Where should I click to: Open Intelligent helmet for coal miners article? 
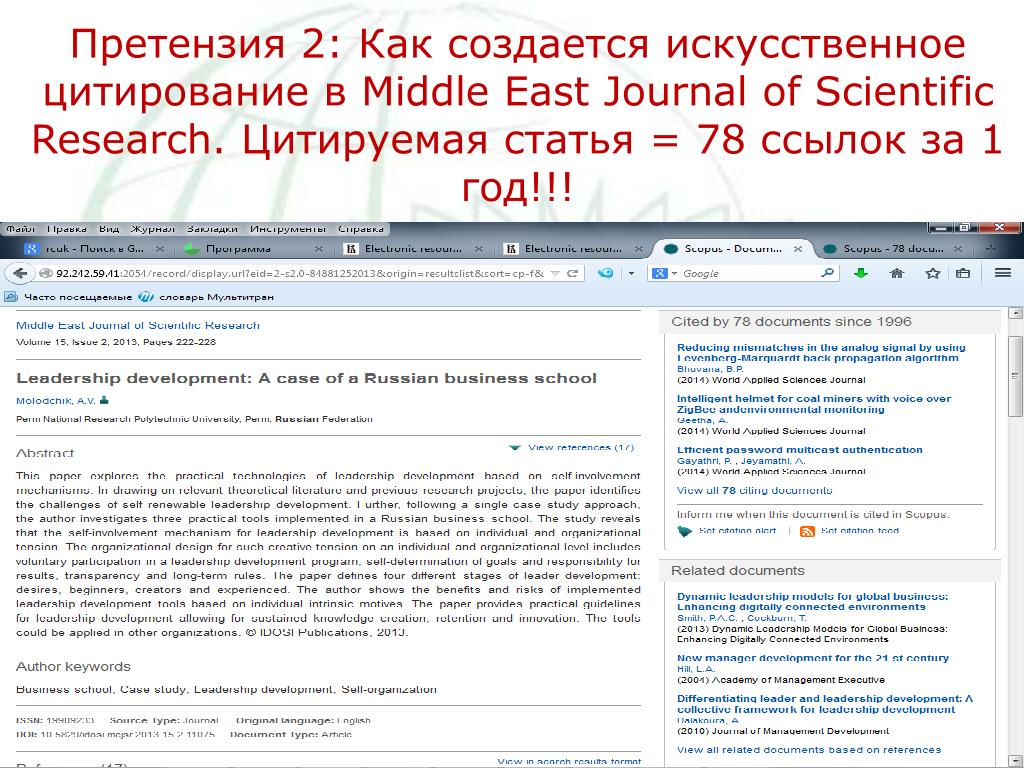pyautogui.click(x=814, y=404)
